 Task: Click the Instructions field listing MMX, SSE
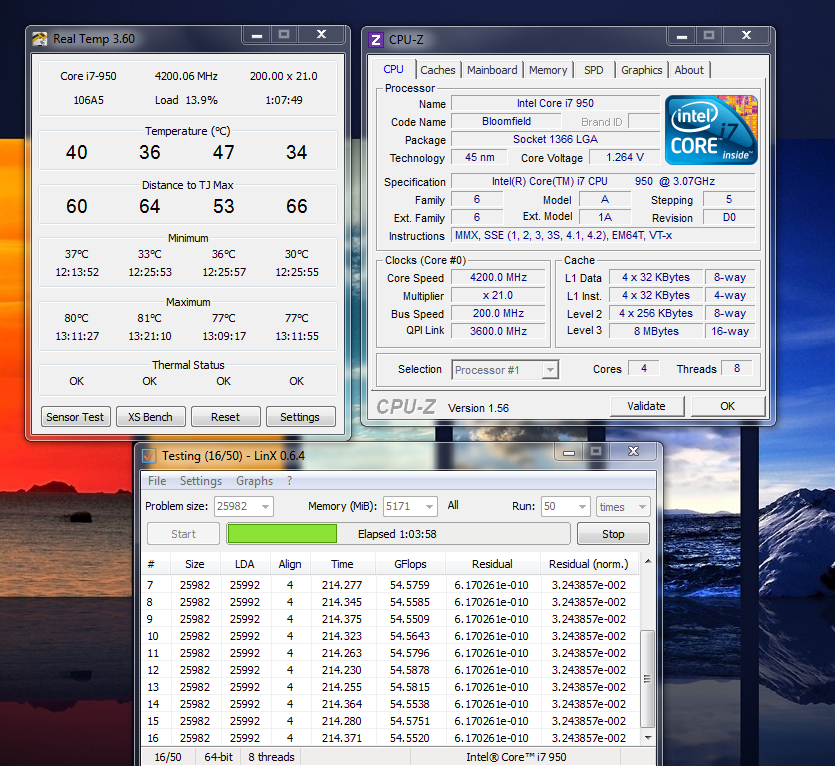603,235
